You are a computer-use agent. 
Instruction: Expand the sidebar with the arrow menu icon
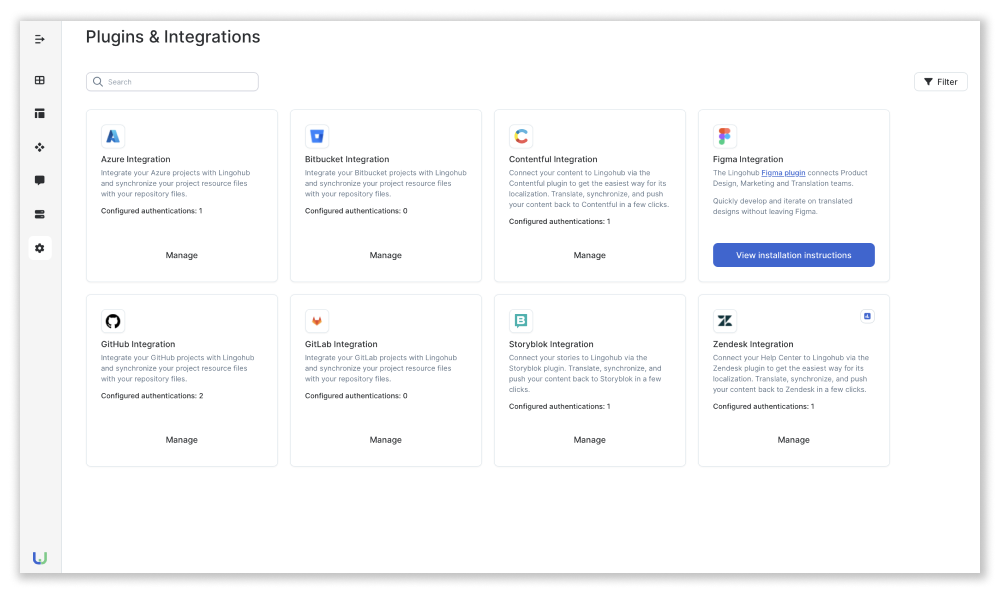(x=40, y=40)
